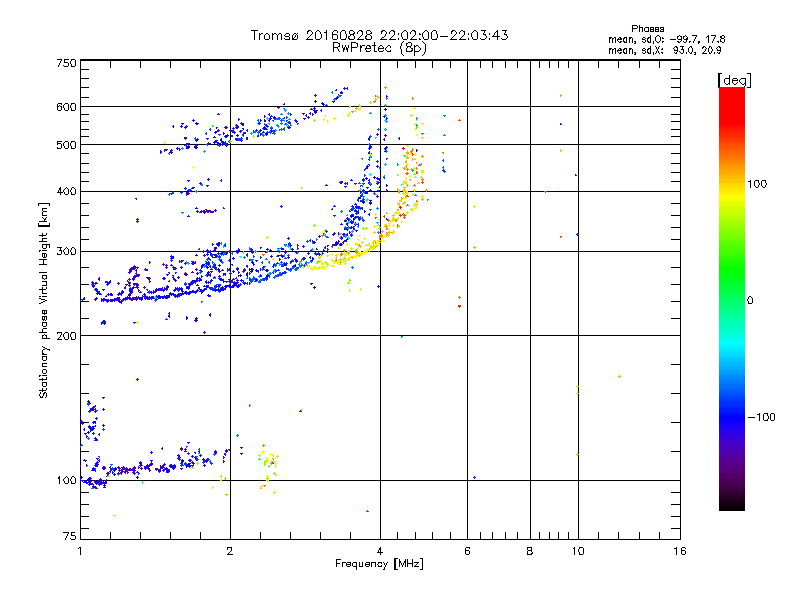Viewport: 800px width, 600px height.
Task: Click colorbar tick label '0'
Action: (750, 300)
